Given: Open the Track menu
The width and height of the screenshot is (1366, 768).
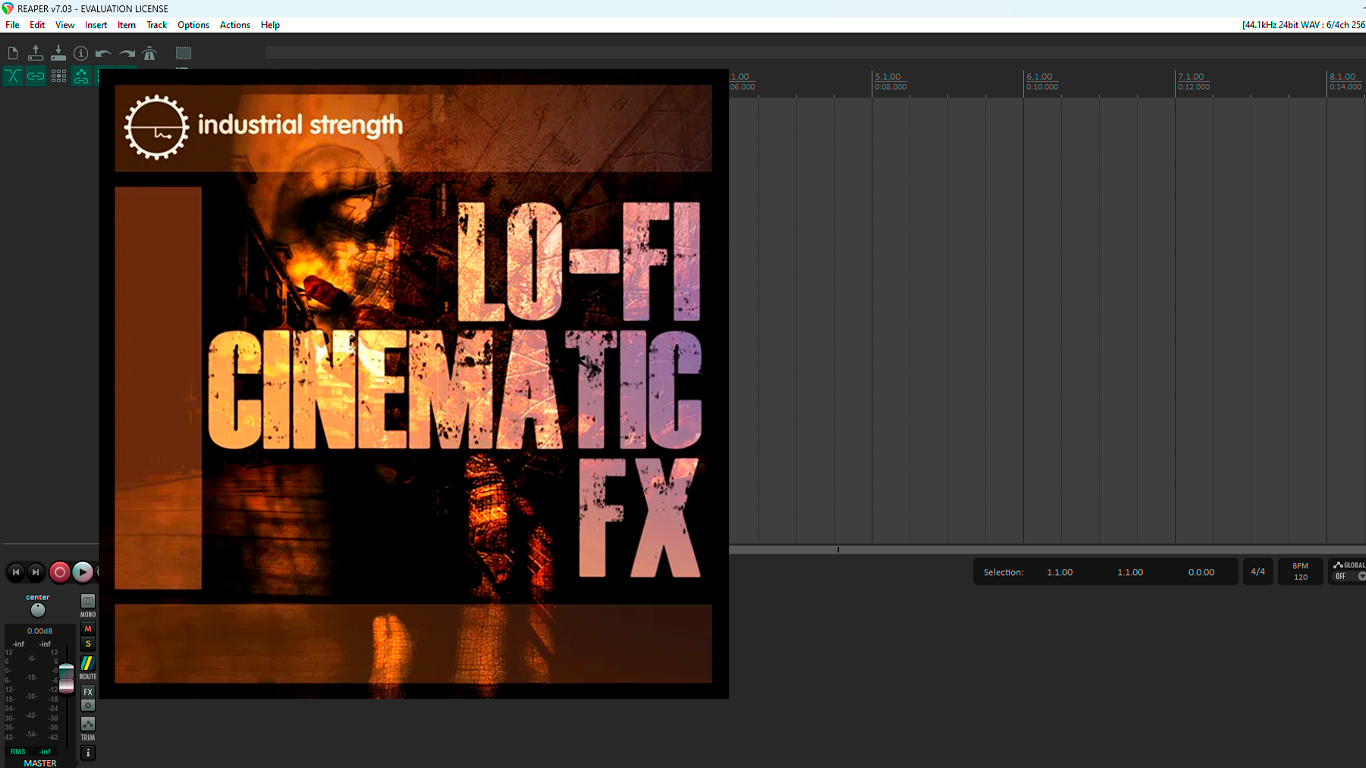Looking at the screenshot, I should tap(157, 25).
